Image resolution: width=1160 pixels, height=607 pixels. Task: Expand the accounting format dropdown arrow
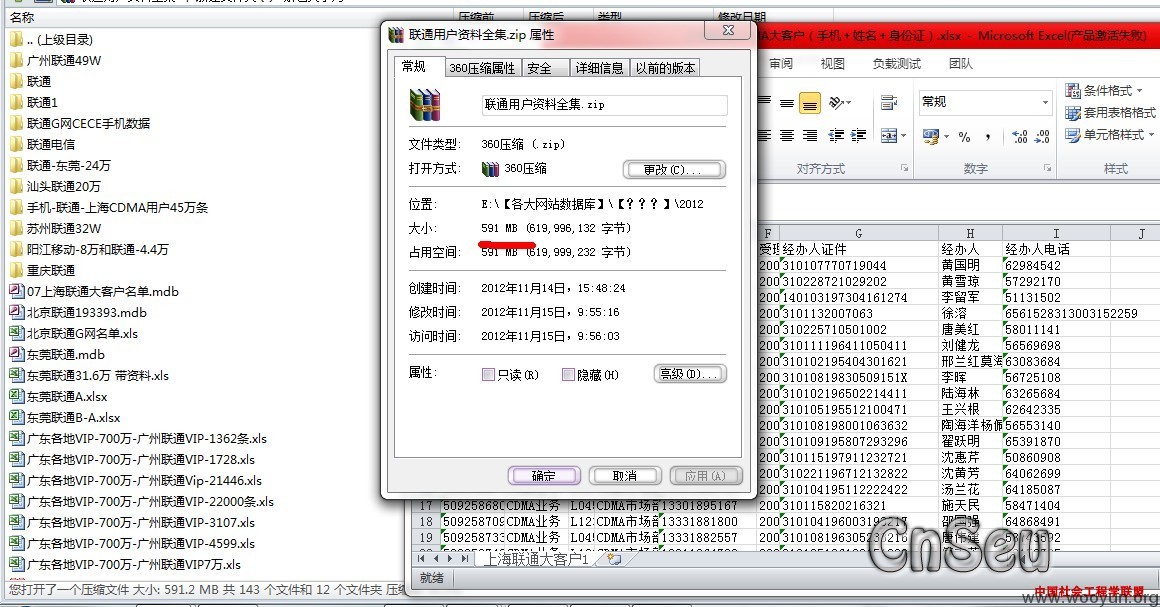tap(946, 137)
